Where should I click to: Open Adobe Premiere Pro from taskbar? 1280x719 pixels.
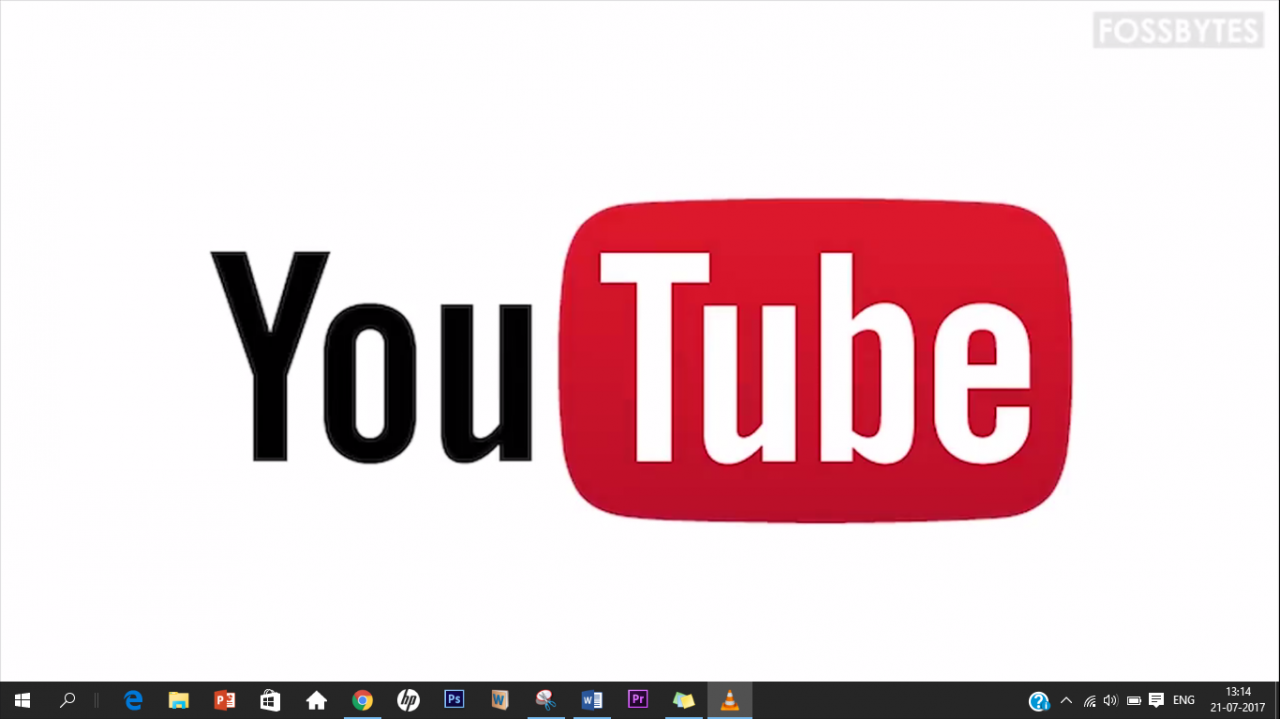tap(638, 700)
